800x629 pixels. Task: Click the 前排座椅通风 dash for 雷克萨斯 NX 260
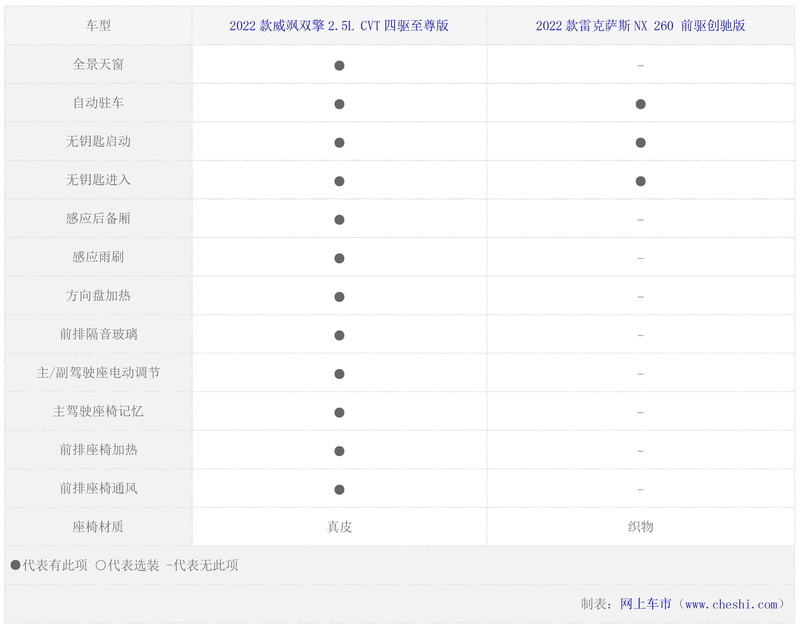coord(640,490)
